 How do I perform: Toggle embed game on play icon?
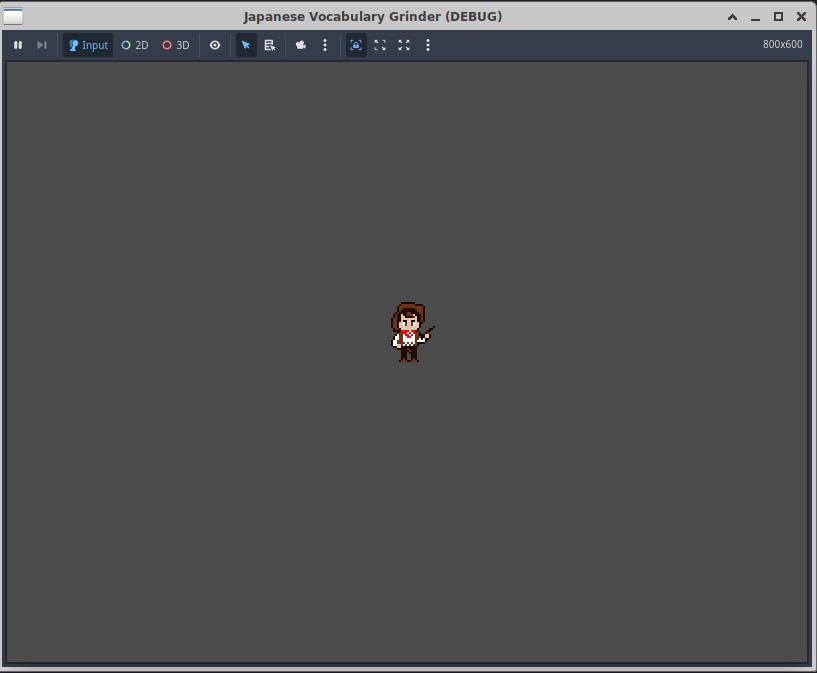point(356,45)
